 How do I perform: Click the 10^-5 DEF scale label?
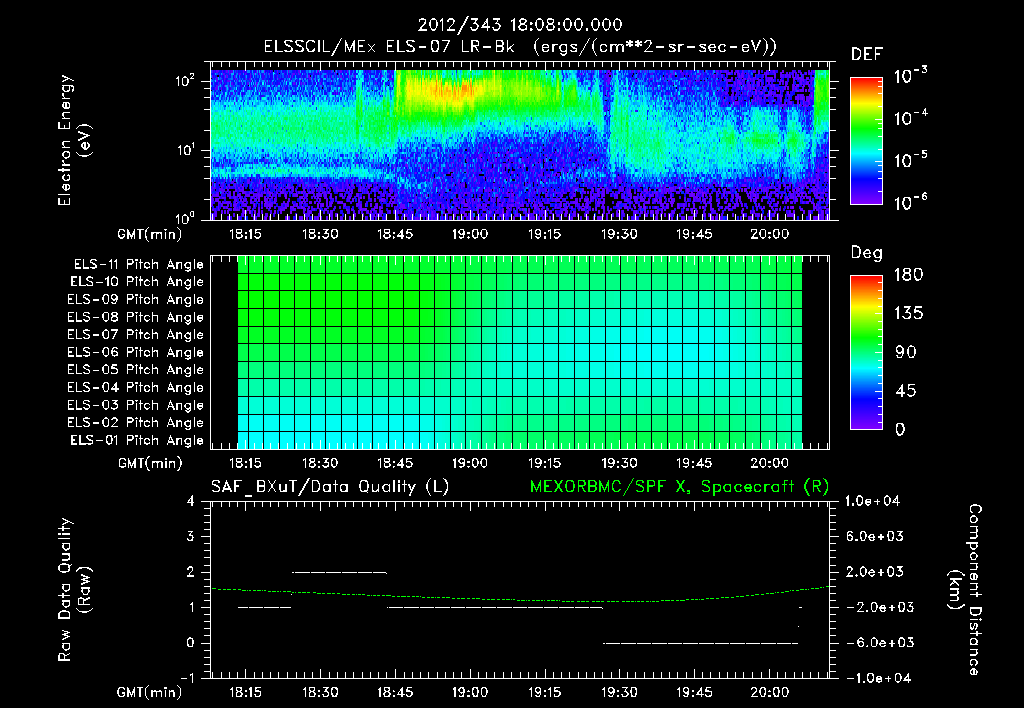pos(910,160)
